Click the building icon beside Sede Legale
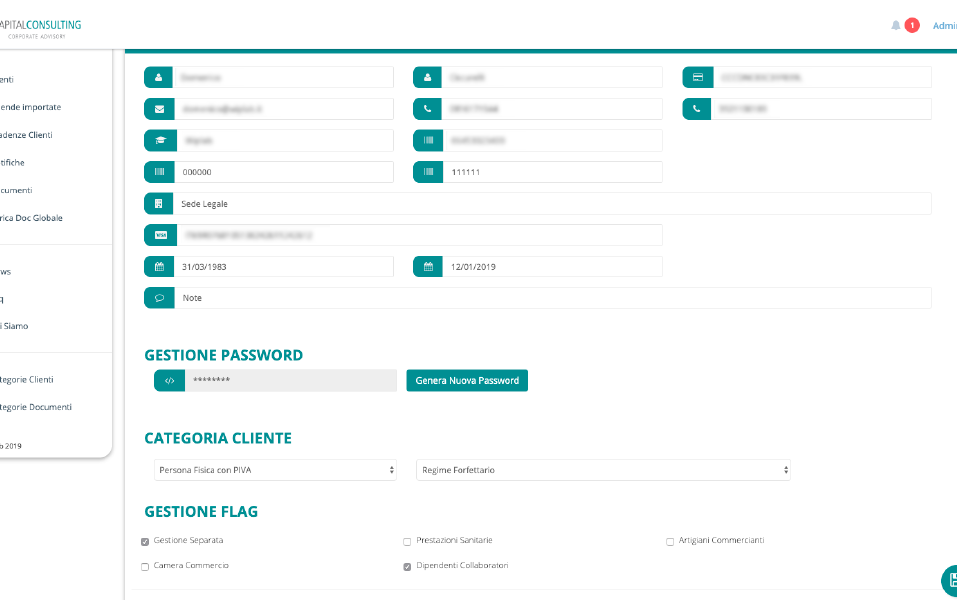Screen dimensions: 957x600 159,204
